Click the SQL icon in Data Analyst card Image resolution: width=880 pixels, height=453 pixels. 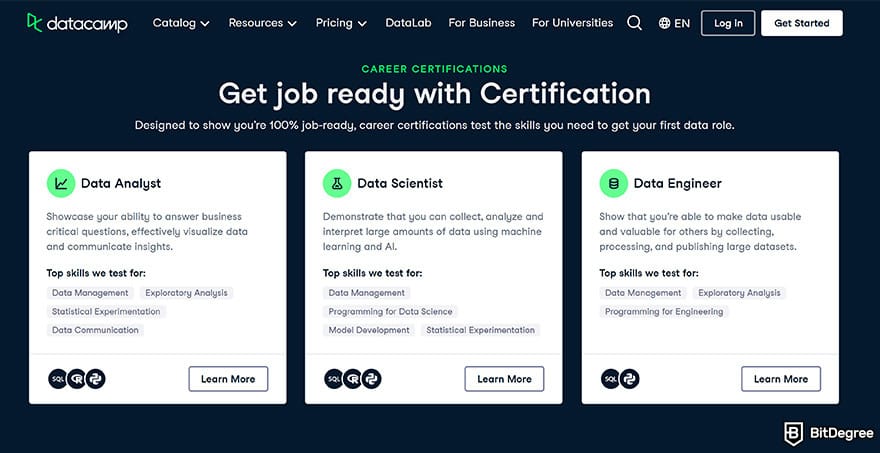coord(57,379)
